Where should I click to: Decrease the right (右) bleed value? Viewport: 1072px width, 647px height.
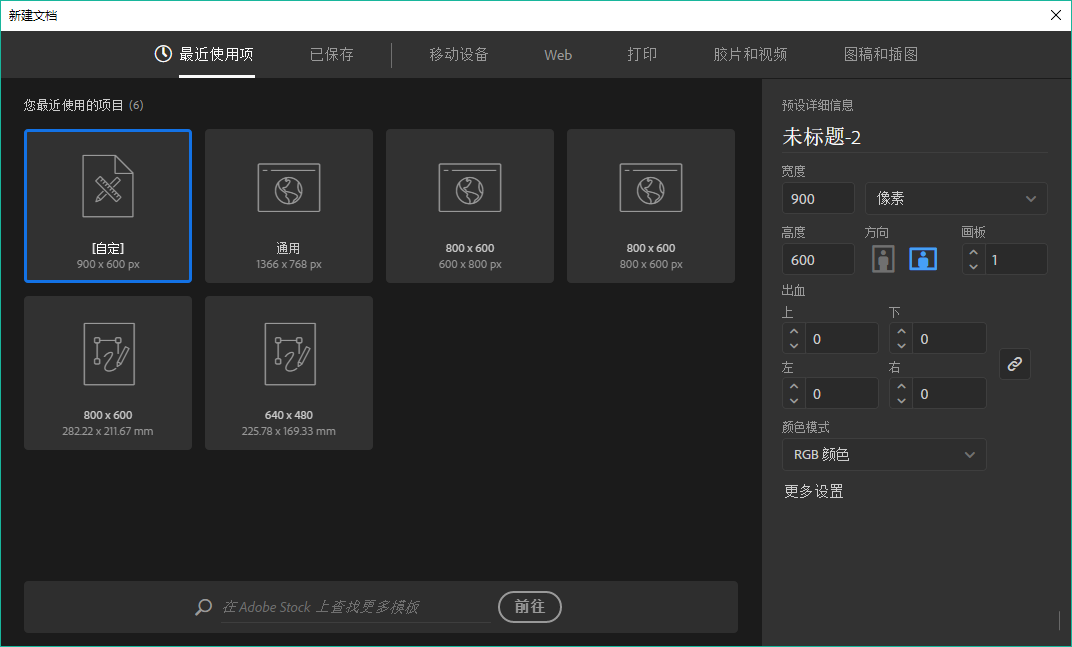coord(901,401)
